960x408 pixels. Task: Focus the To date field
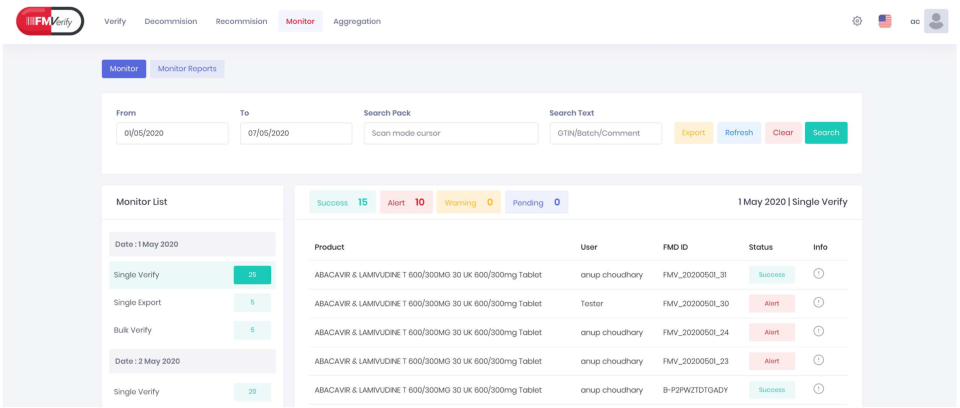pos(296,133)
